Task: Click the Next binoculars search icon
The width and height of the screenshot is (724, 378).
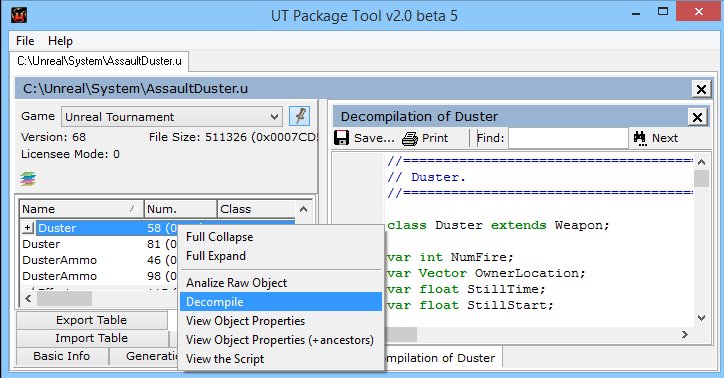Action: pos(640,138)
